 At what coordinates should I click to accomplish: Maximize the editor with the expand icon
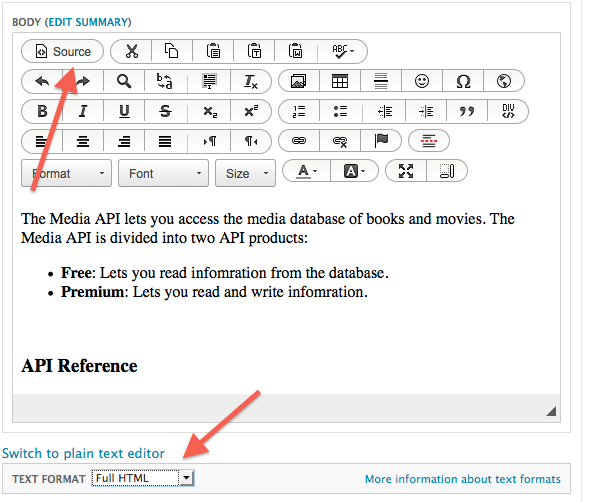(406, 171)
